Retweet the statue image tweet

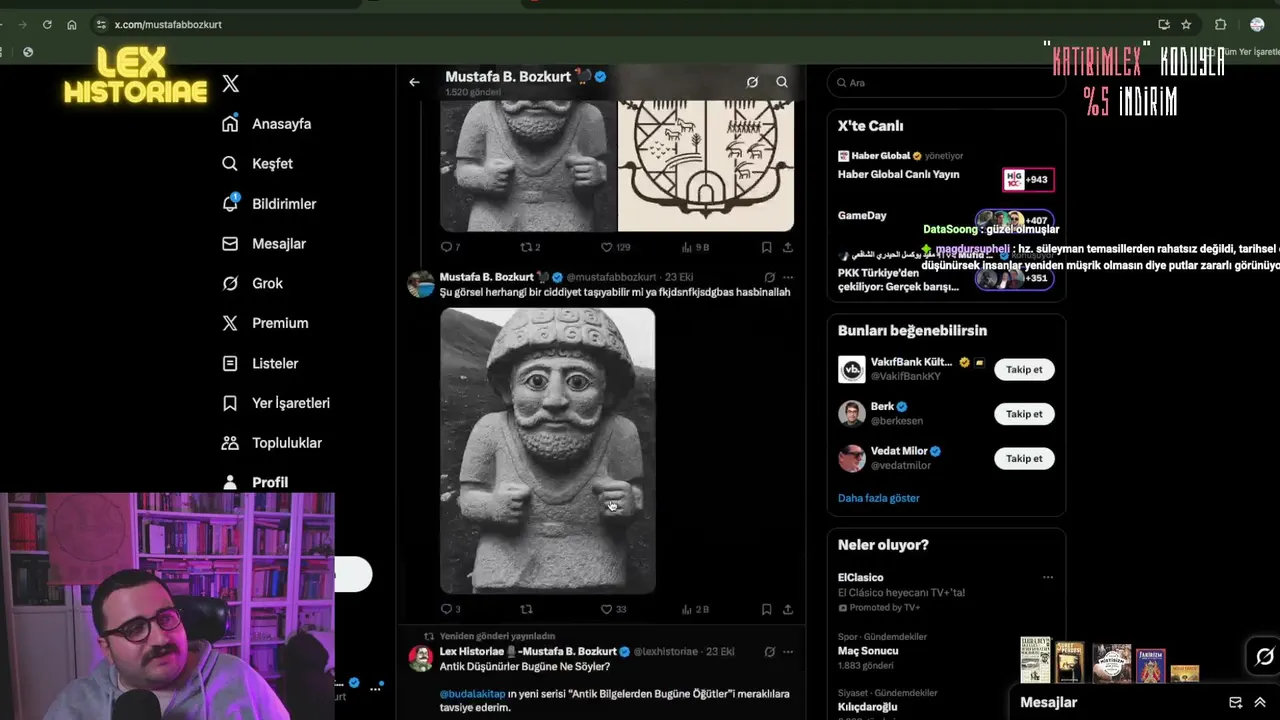(x=526, y=609)
